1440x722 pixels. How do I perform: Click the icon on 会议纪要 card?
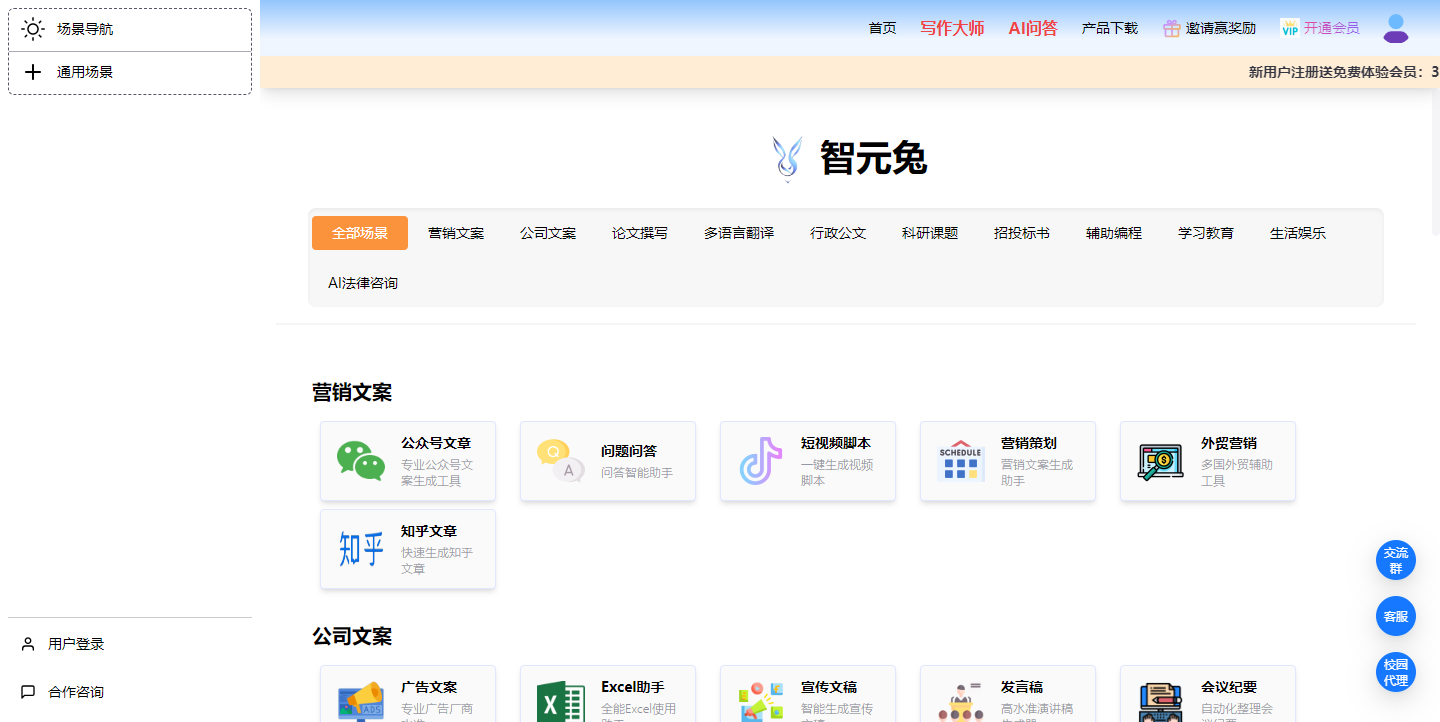(1161, 702)
